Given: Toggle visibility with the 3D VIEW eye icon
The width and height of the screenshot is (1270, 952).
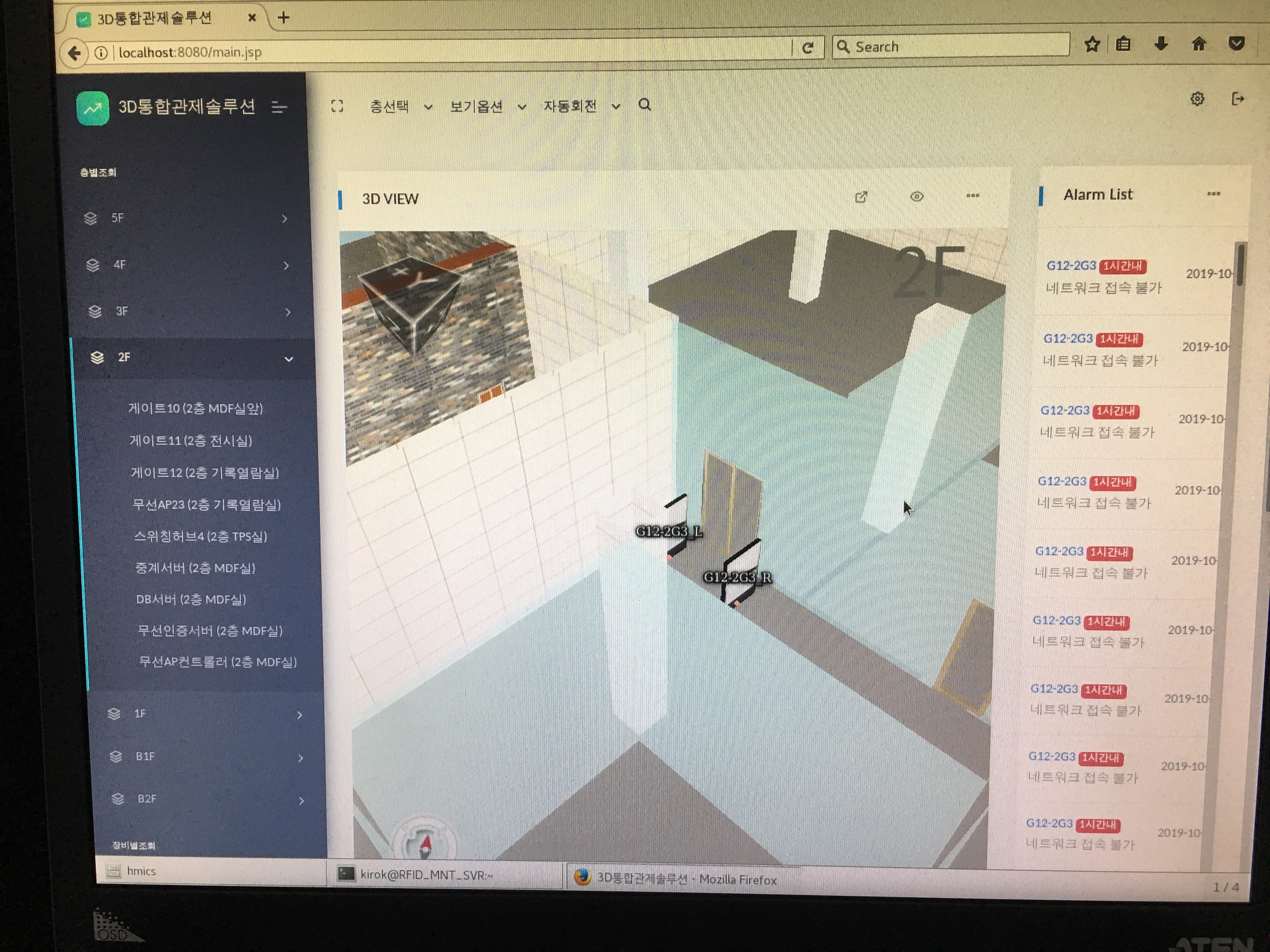Looking at the screenshot, I should [916, 197].
